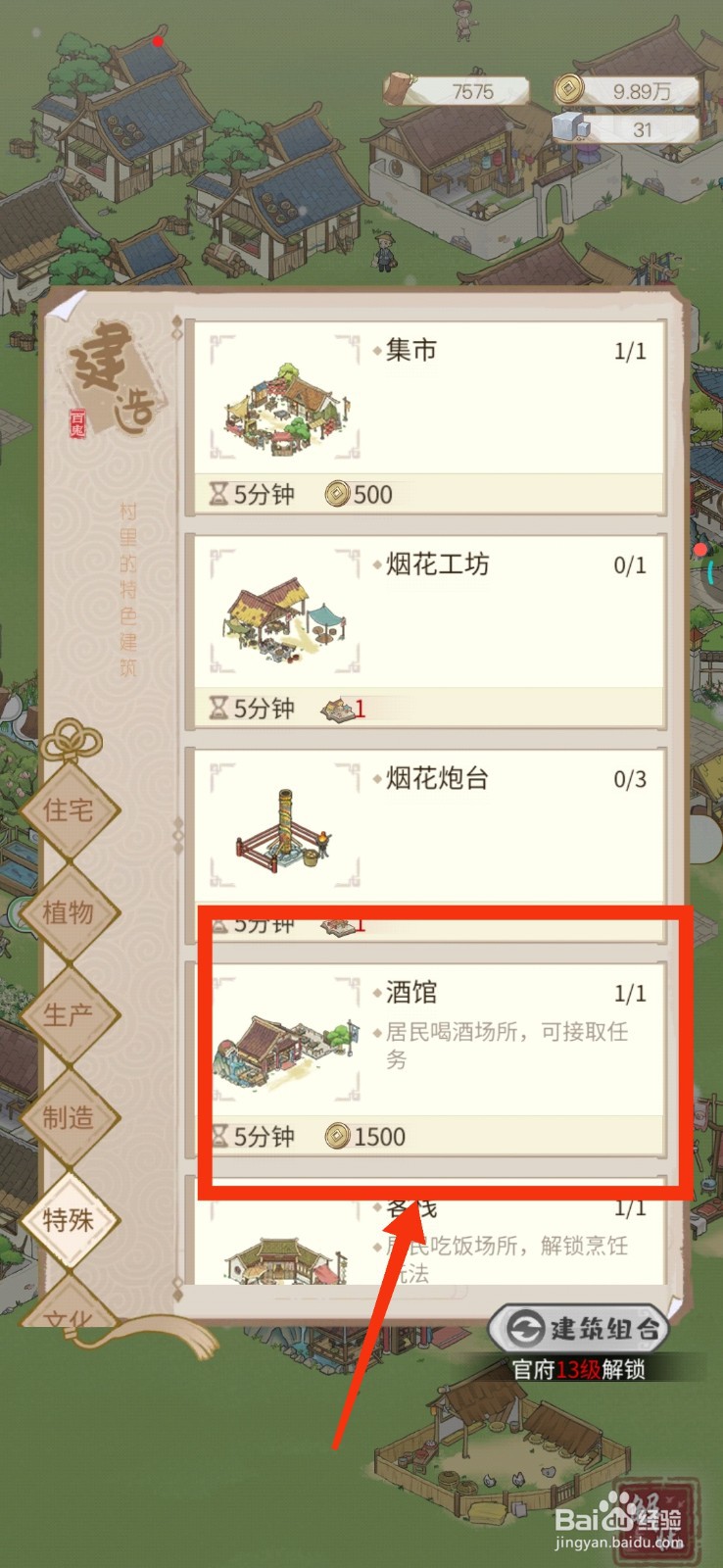This screenshot has width=723, height=1568.
Task: Tap the 建筑组合 swap button
Action: [x=579, y=1329]
